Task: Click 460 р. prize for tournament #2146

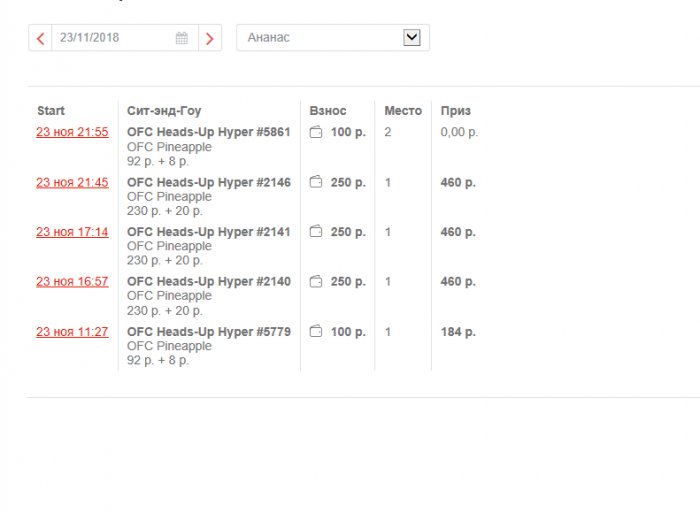Action: point(458,183)
